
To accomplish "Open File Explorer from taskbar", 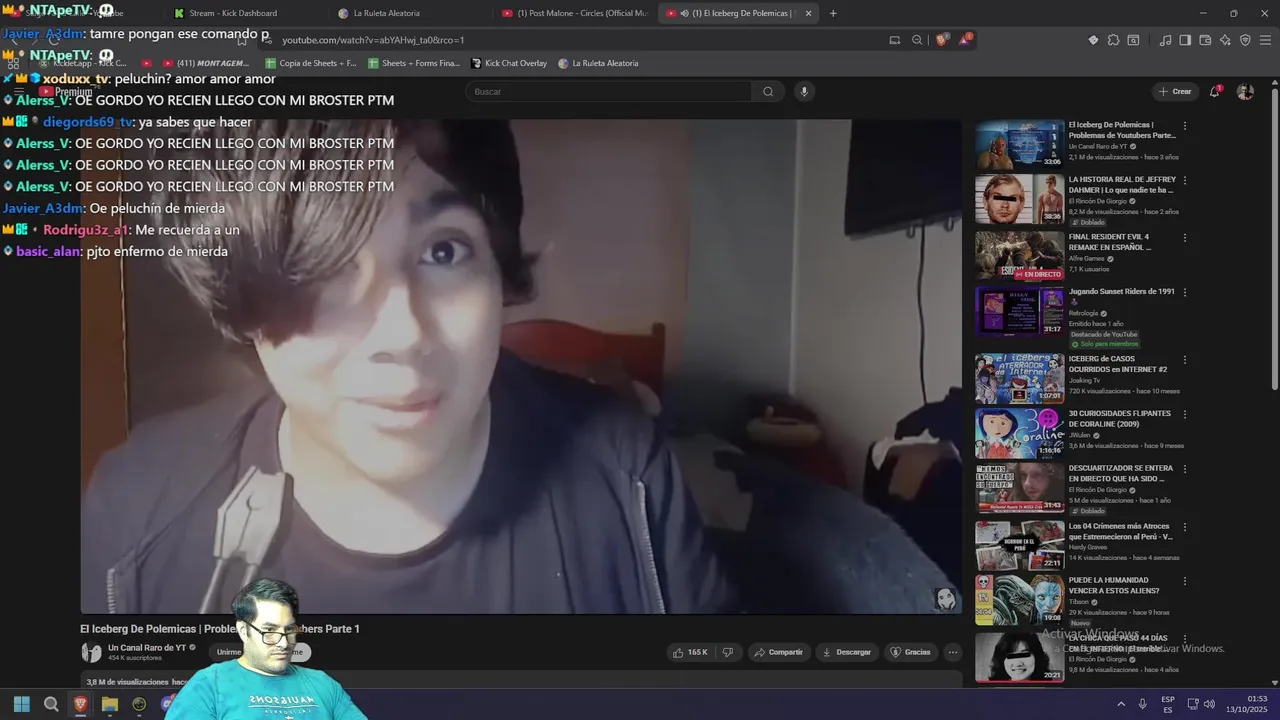I will pos(110,704).
